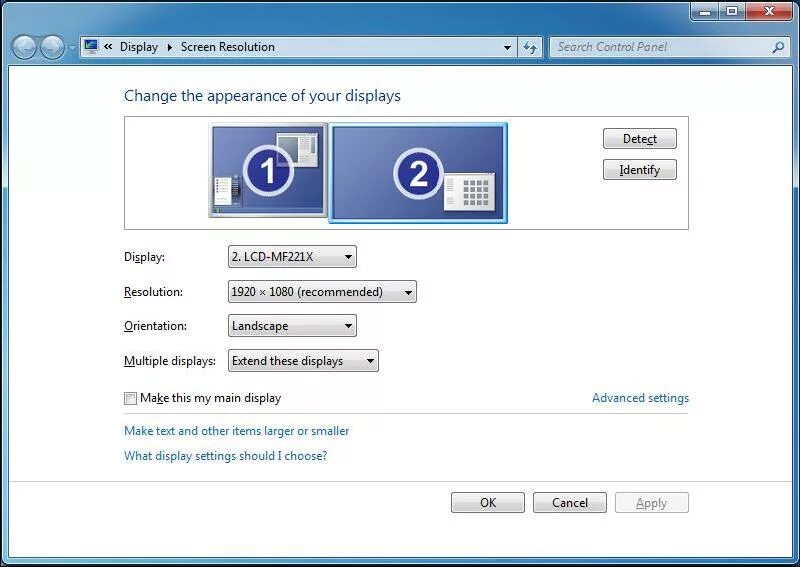Image resolution: width=800 pixels, height=567 pixels.
Task: Expand breadcrumb arrow after Display
Action: (x=169, y=47)
